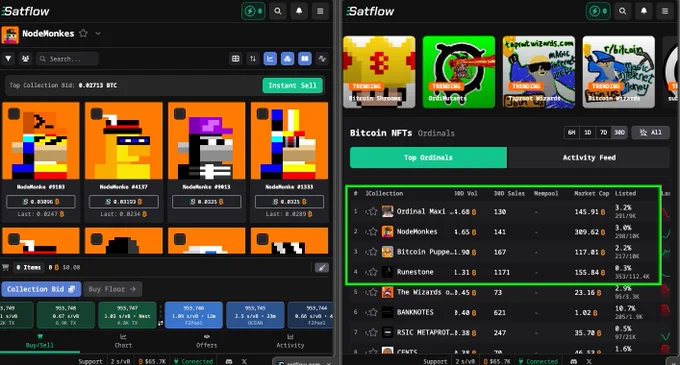
Task: Star the Bitcoin Puppets row
Action: (373, 252)
